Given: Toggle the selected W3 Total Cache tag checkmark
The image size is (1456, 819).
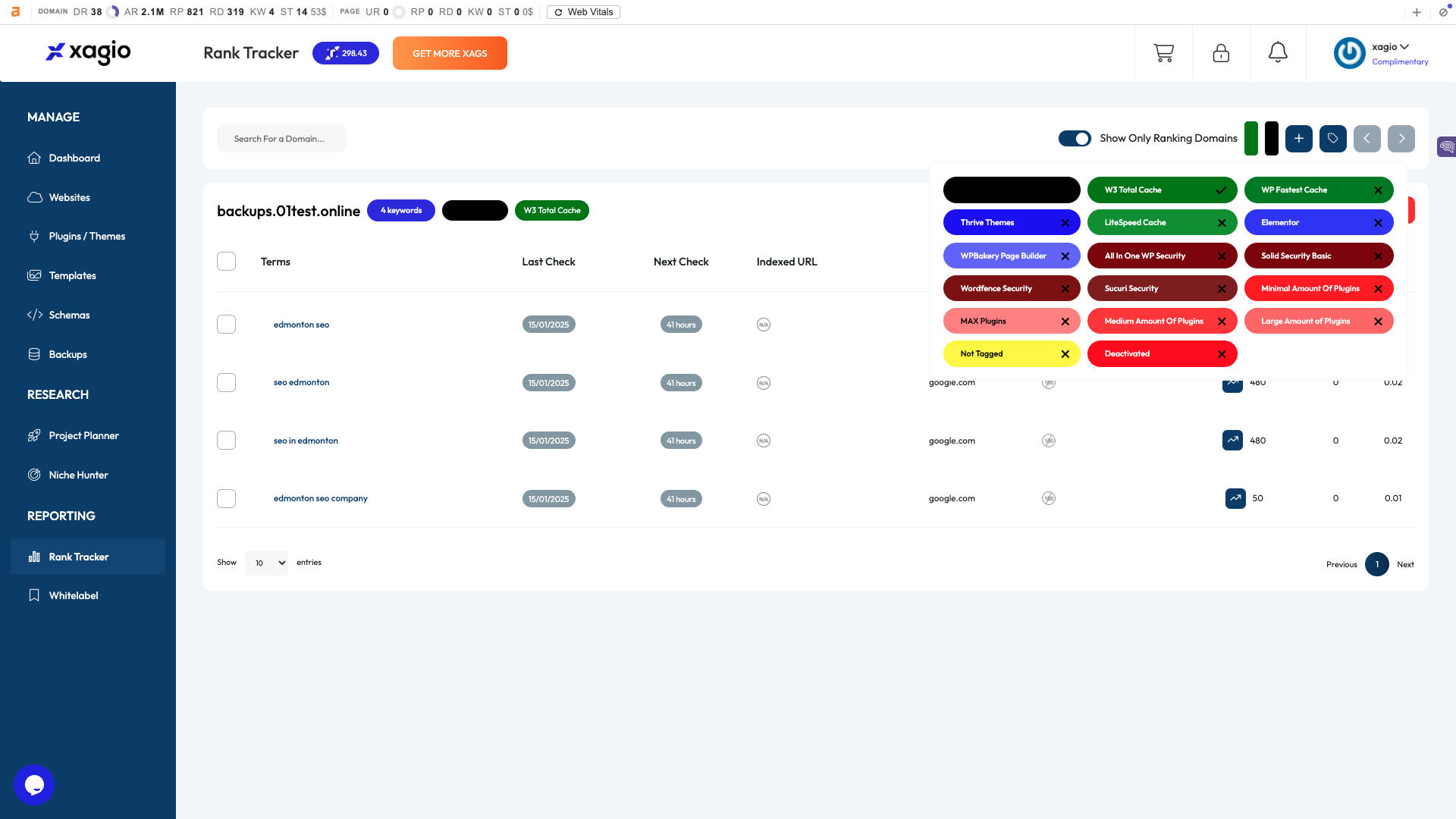Looking at the screenshot, I should click(1221, 190).
